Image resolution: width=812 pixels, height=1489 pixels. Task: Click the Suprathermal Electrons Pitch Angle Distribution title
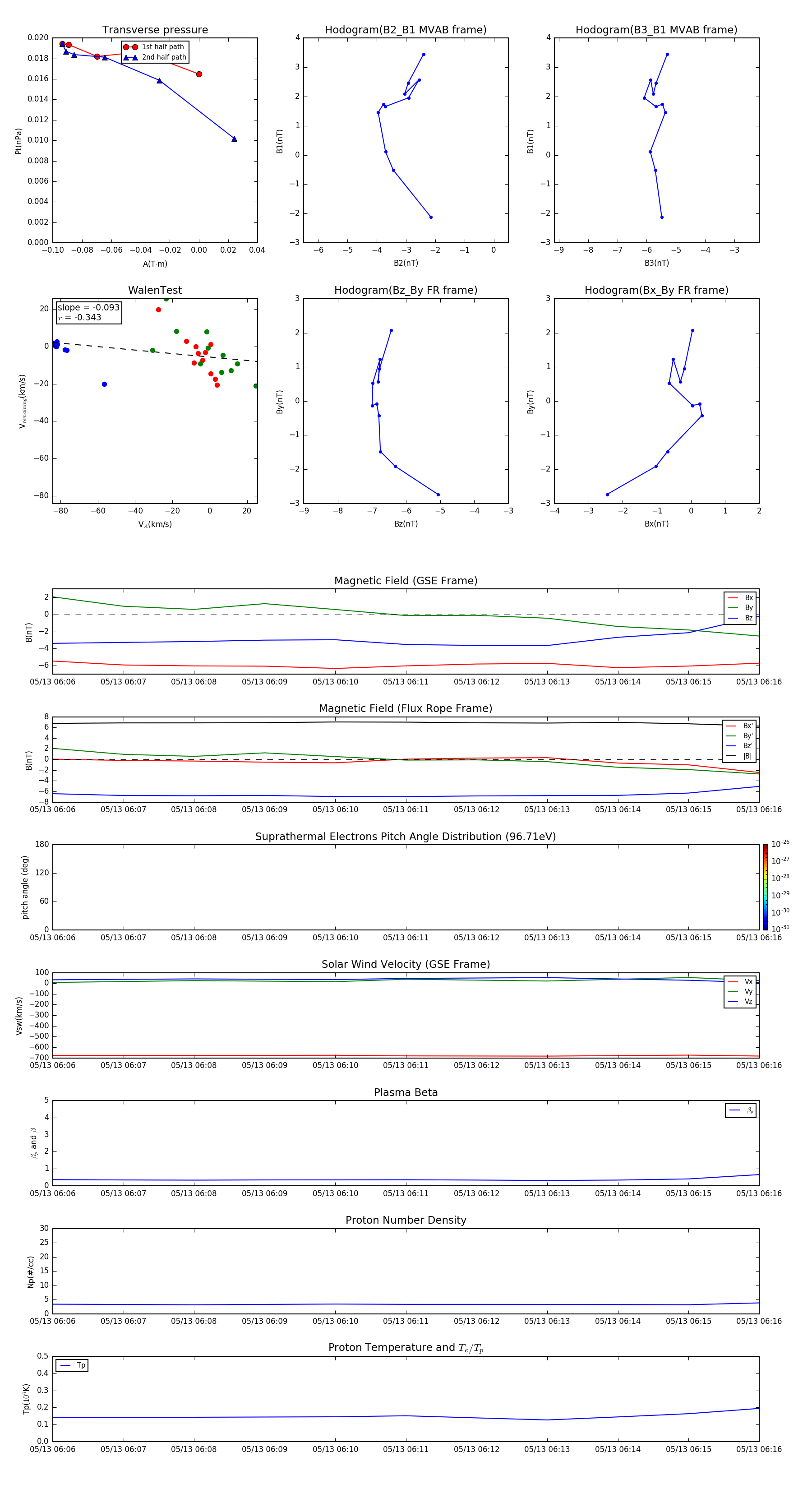tap(406, 837)
